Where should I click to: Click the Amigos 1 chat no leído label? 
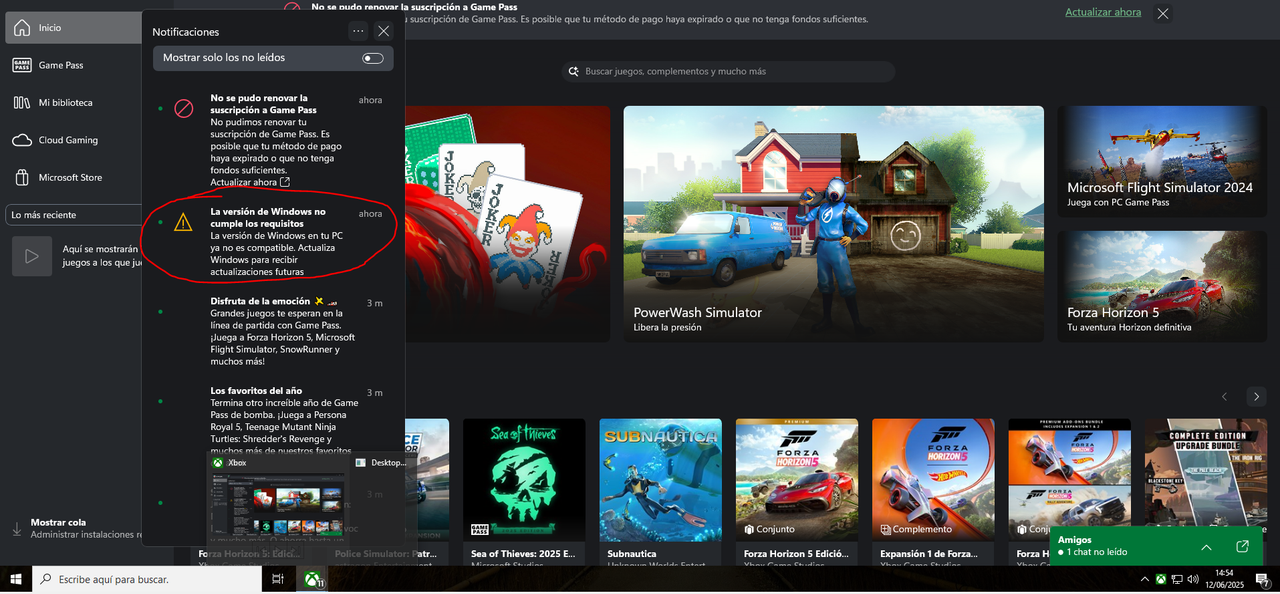click(x=1093, y=546)
